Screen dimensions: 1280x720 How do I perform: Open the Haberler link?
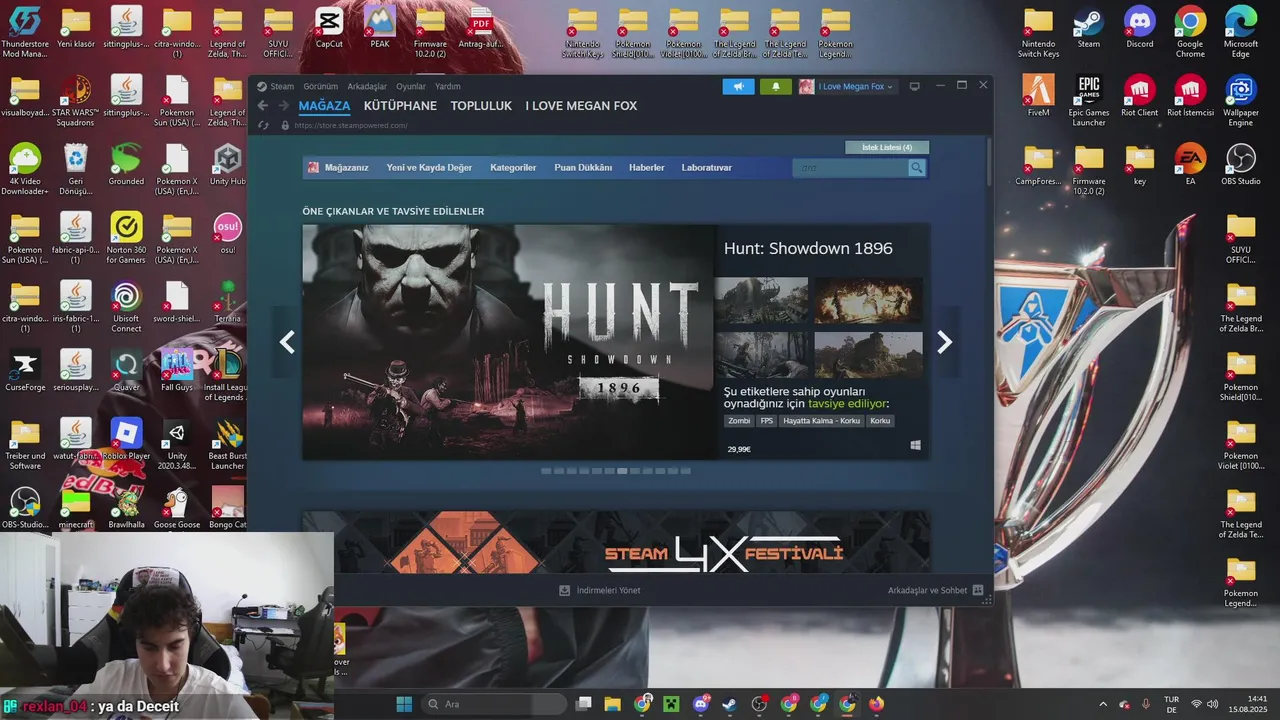point(646,168)
